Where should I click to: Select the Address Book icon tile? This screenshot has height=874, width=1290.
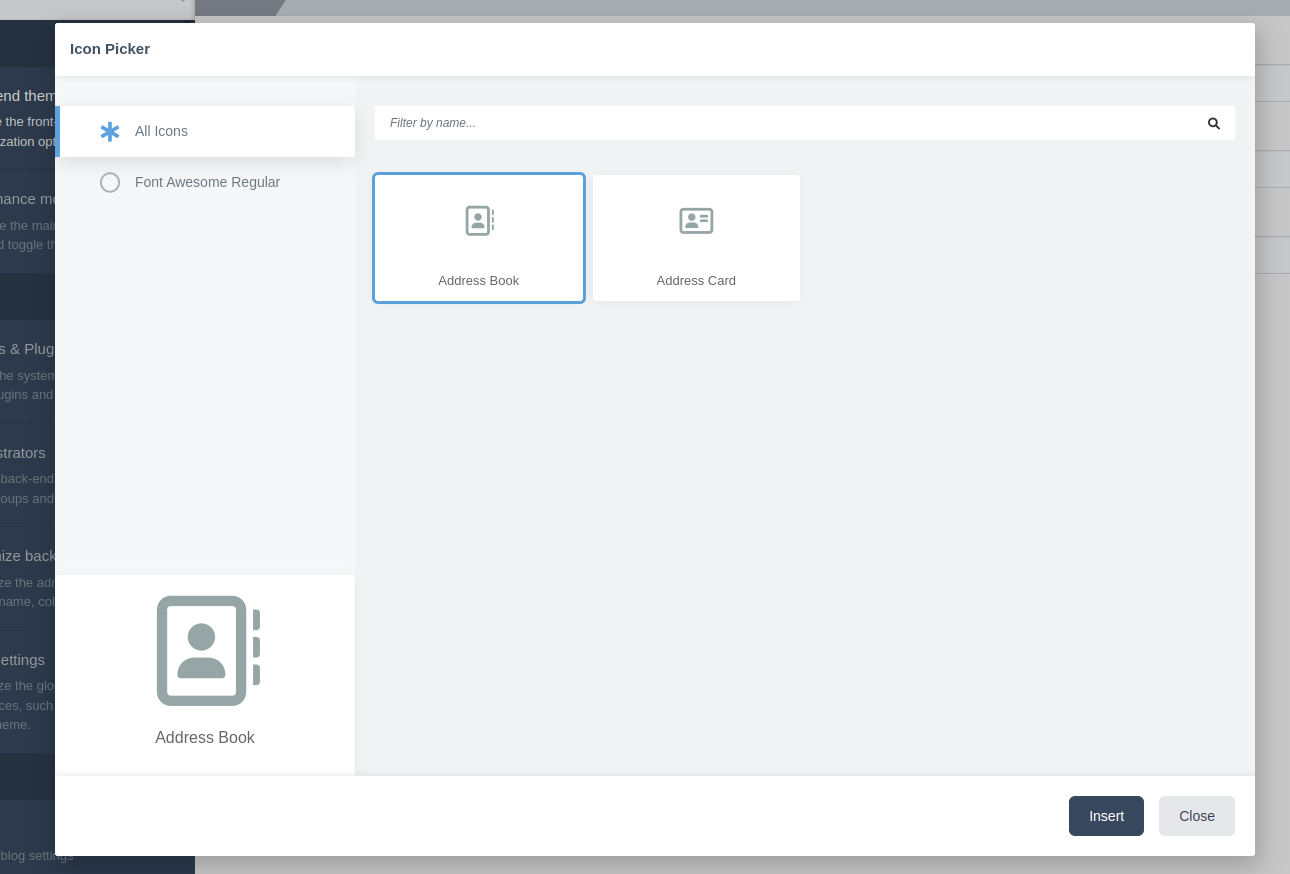pos(479,238)
